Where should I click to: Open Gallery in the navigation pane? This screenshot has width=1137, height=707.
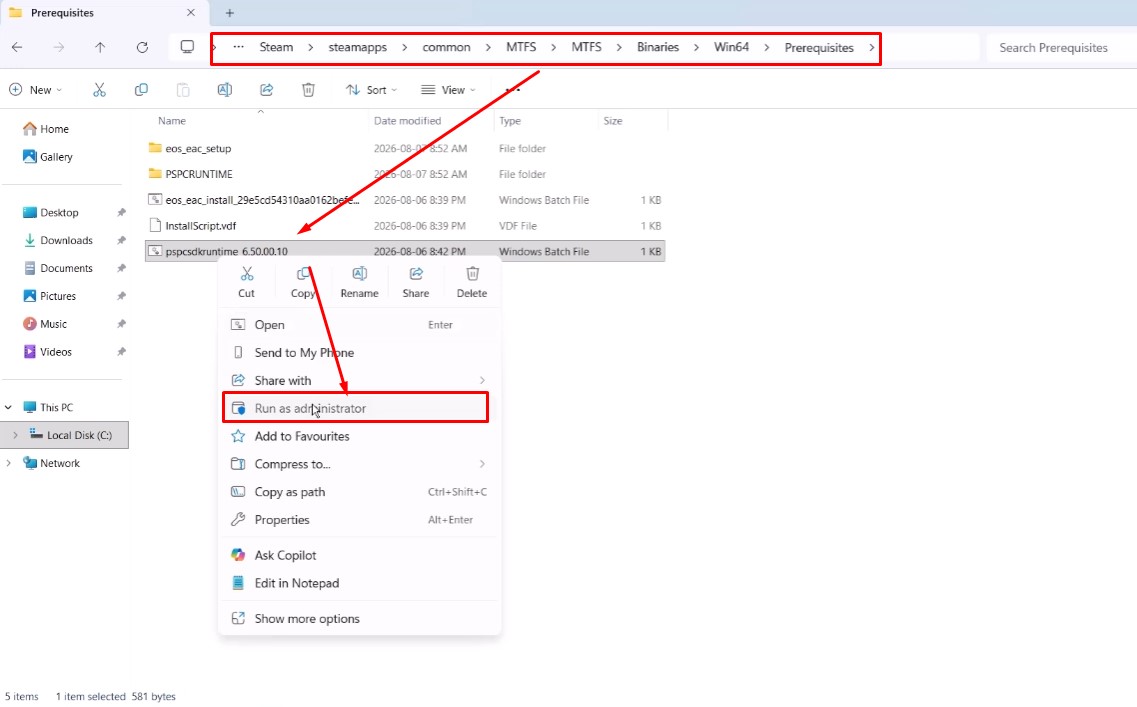[47, 157]
